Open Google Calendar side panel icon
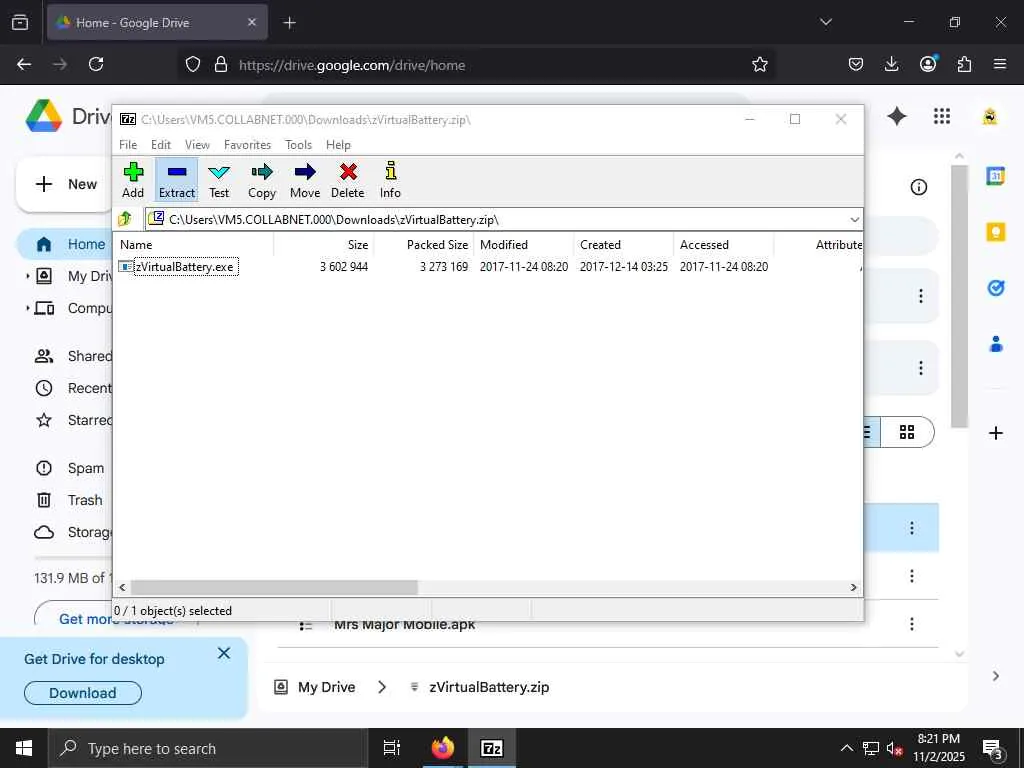 point(995,176)
